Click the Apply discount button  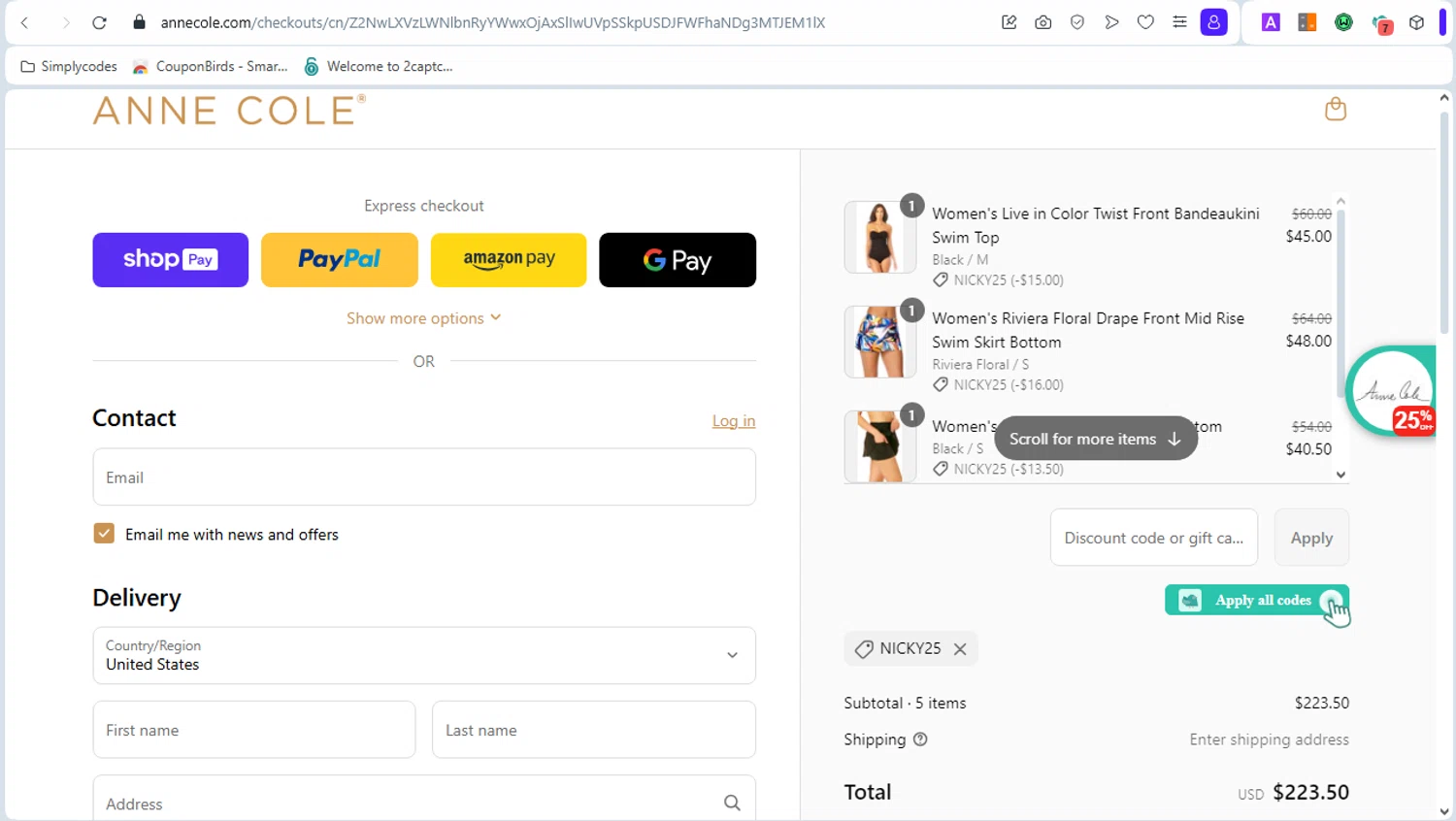coord(1311,538)
